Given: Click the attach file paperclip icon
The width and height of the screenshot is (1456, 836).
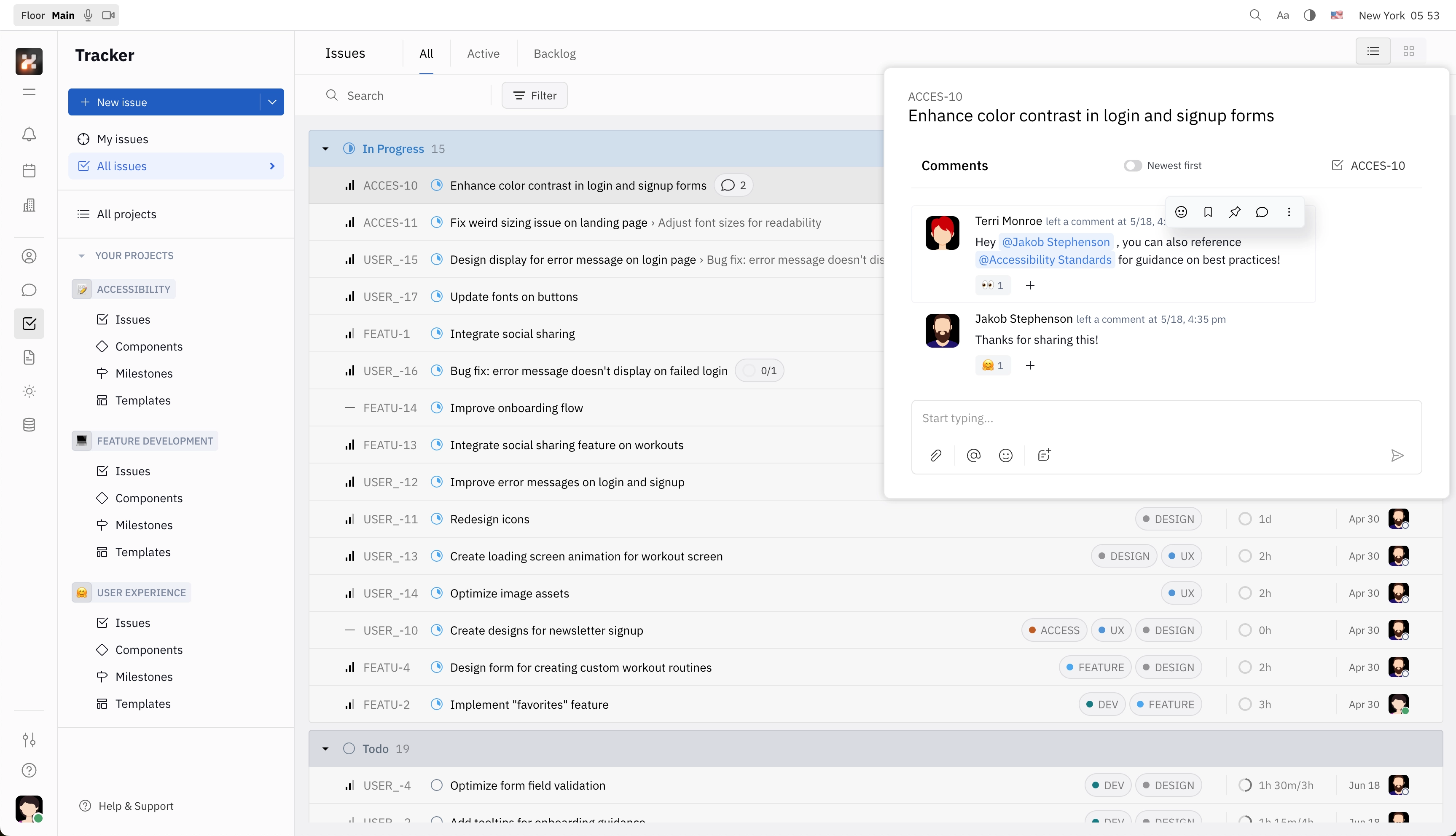Looking at the screenshot, I should click(936, 456).
